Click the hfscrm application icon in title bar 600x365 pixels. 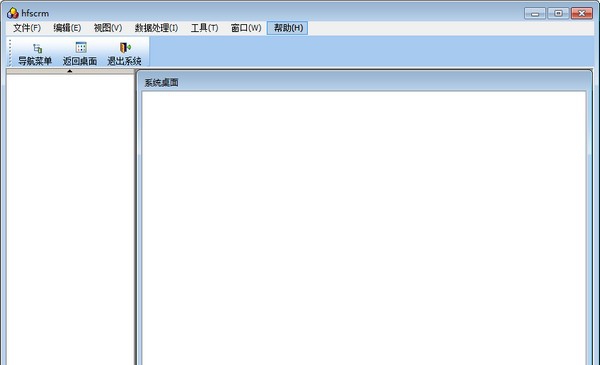[x=13, y=13]
